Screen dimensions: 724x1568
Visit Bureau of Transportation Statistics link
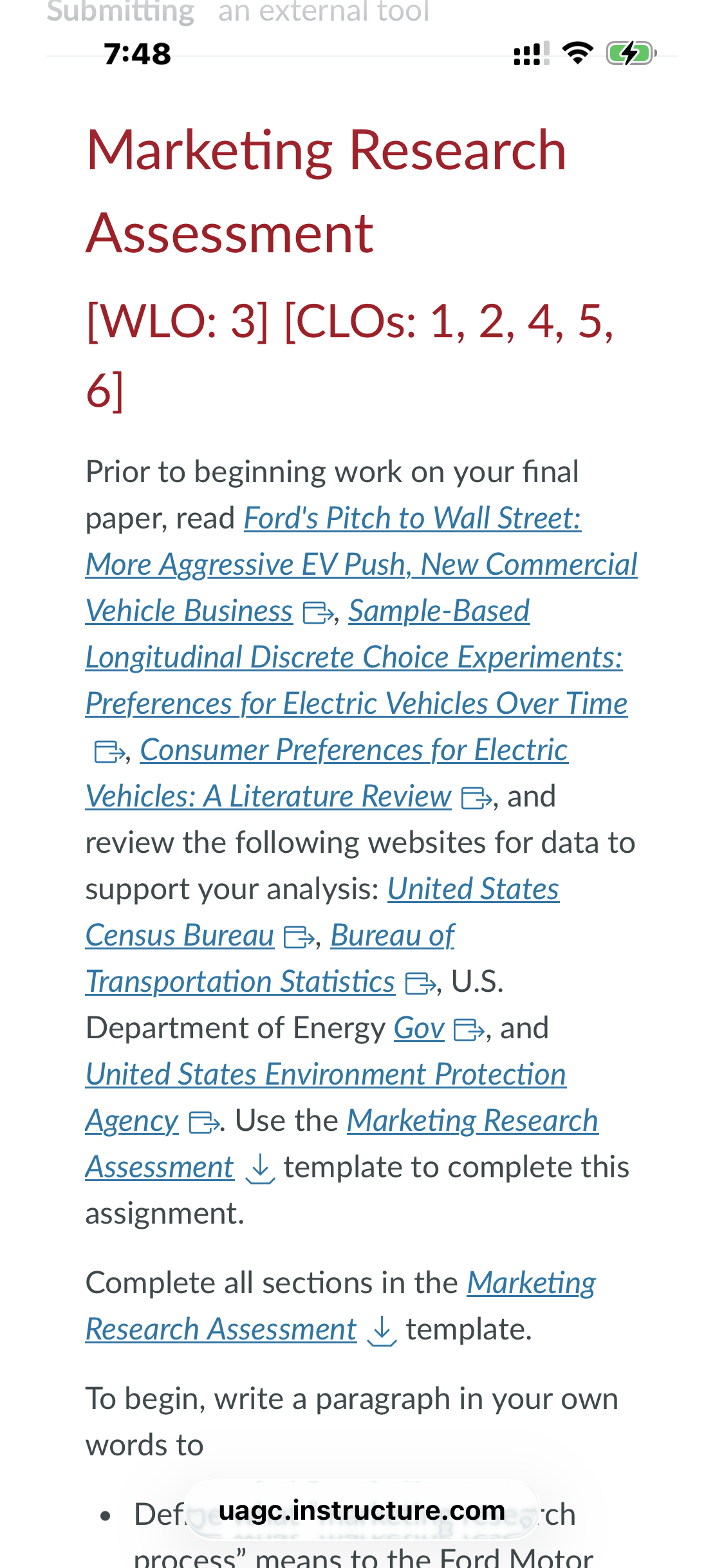click(x=270, y=958)
